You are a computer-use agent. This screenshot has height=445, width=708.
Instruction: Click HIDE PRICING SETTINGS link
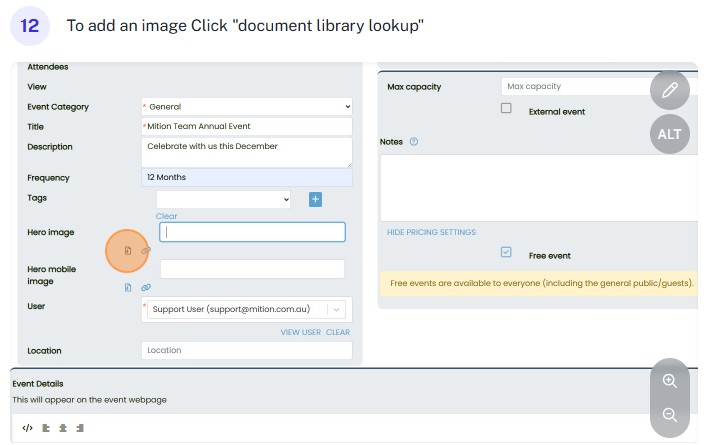[431, 232]
